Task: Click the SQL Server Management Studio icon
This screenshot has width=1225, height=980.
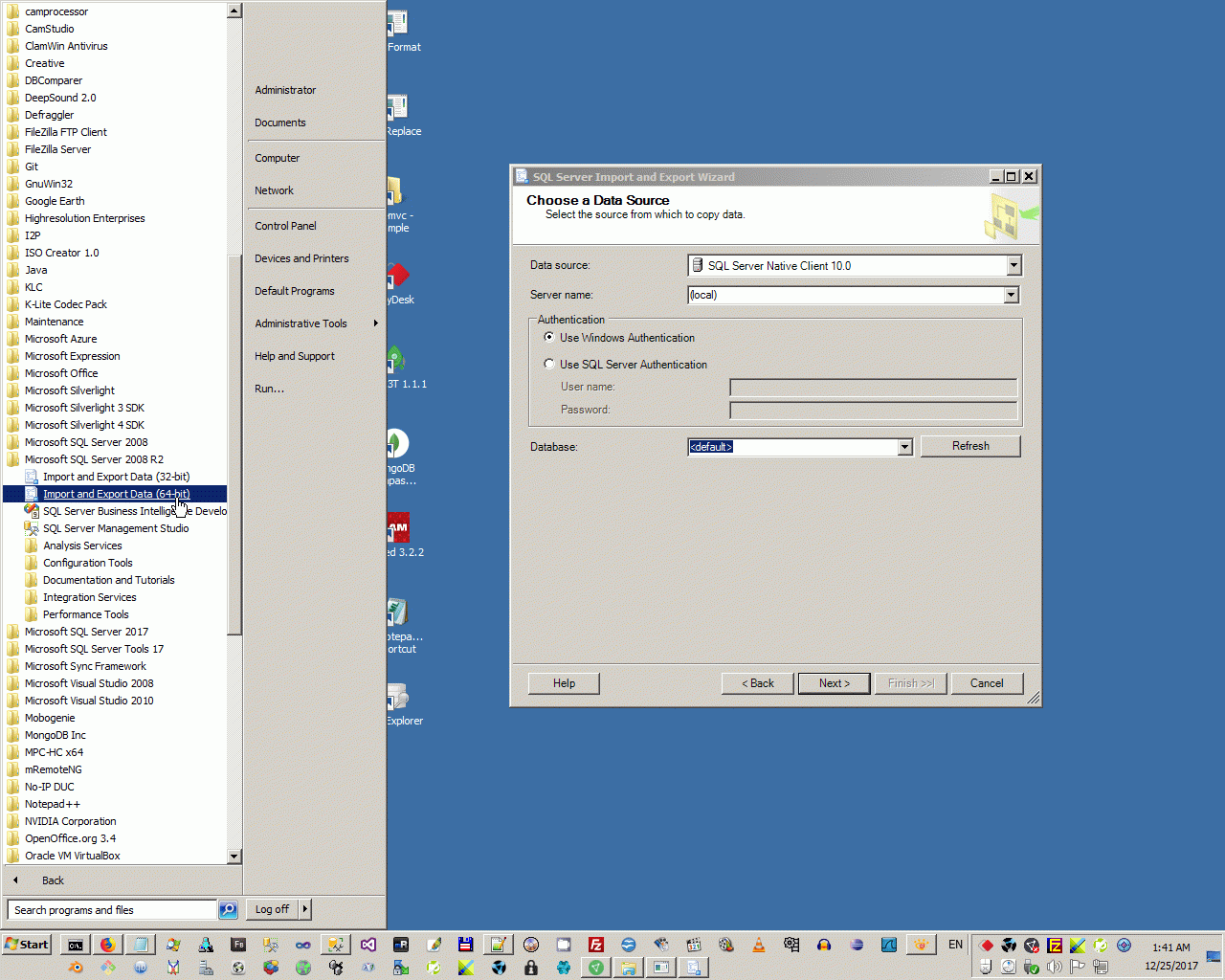Action: click(x=31, y=528)
